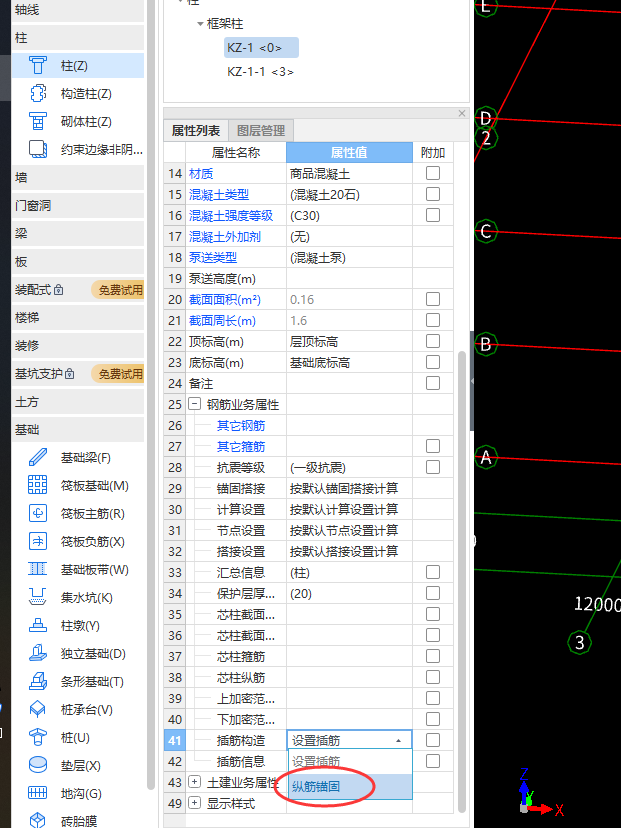Select the 垫层(X) icon

37,765
